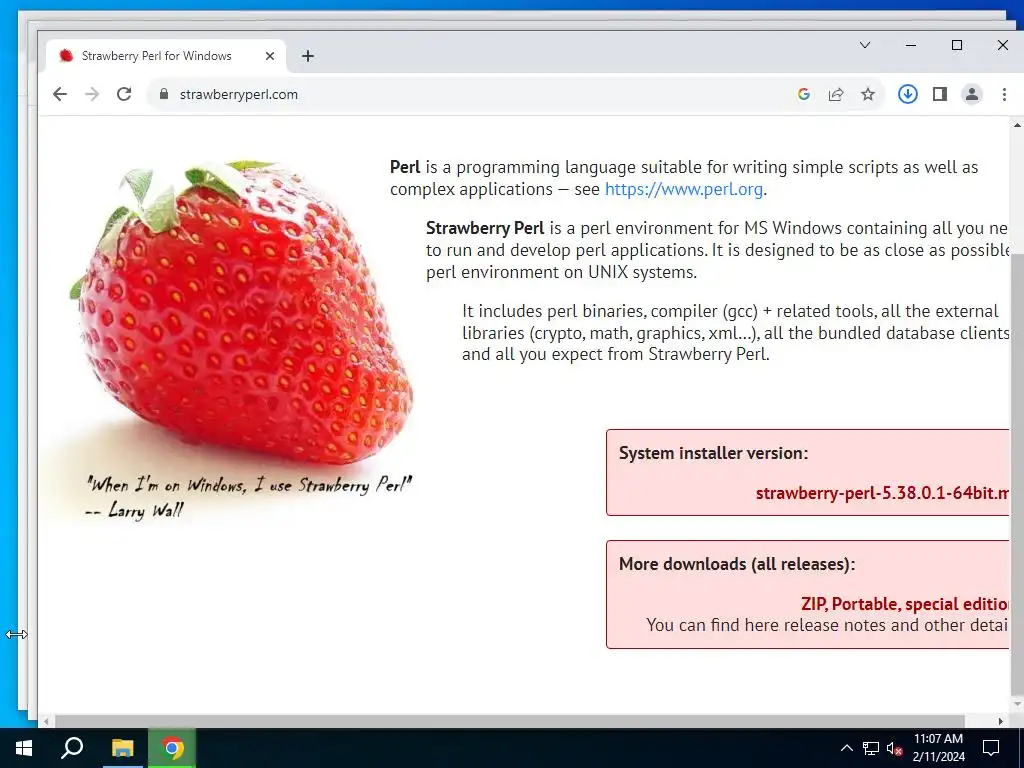Viewport: 1024px width, 768px height.
Task: Open the Windows notification center icon
Action: click(x=991, y=748)
